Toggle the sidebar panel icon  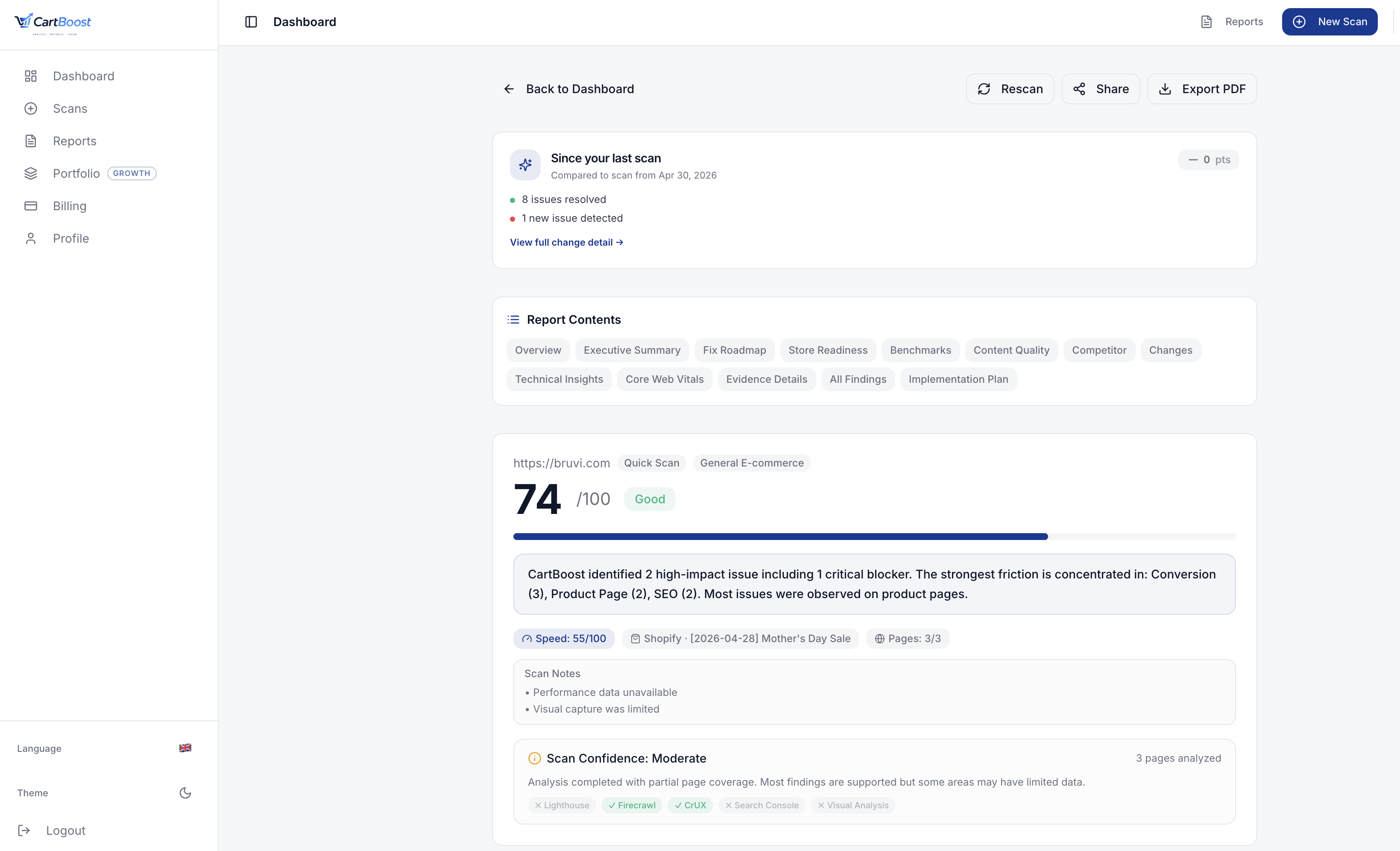tap(251, 22)
